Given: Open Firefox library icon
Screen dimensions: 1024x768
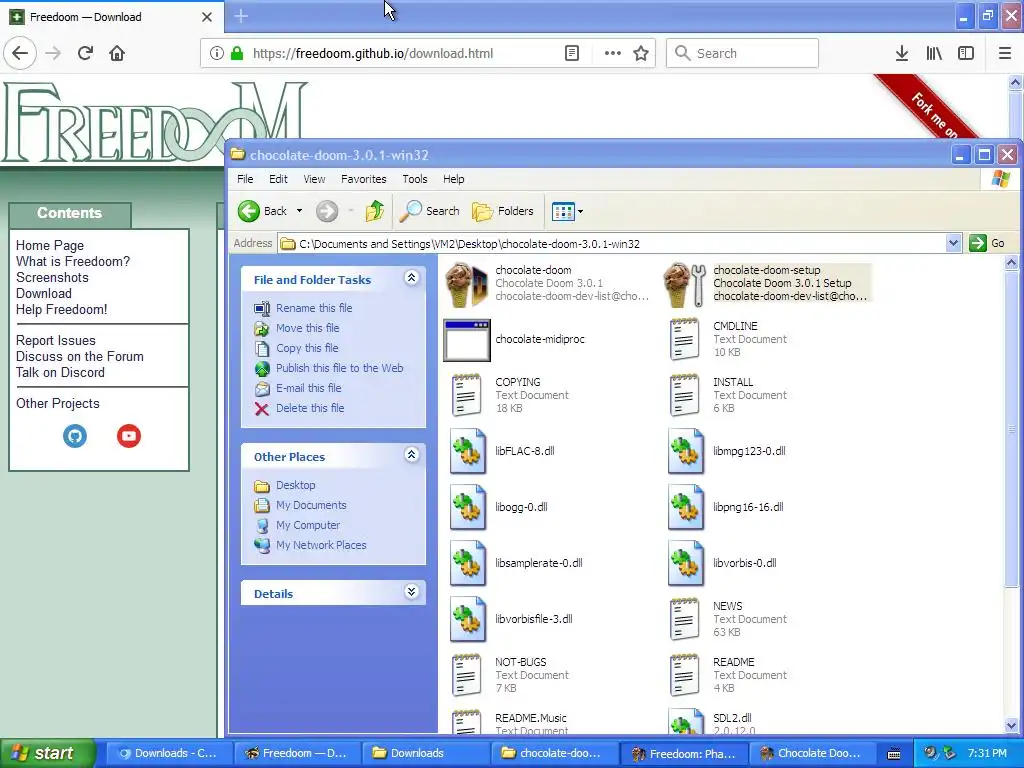Looking at the screenshot, I should click(934, 53).
